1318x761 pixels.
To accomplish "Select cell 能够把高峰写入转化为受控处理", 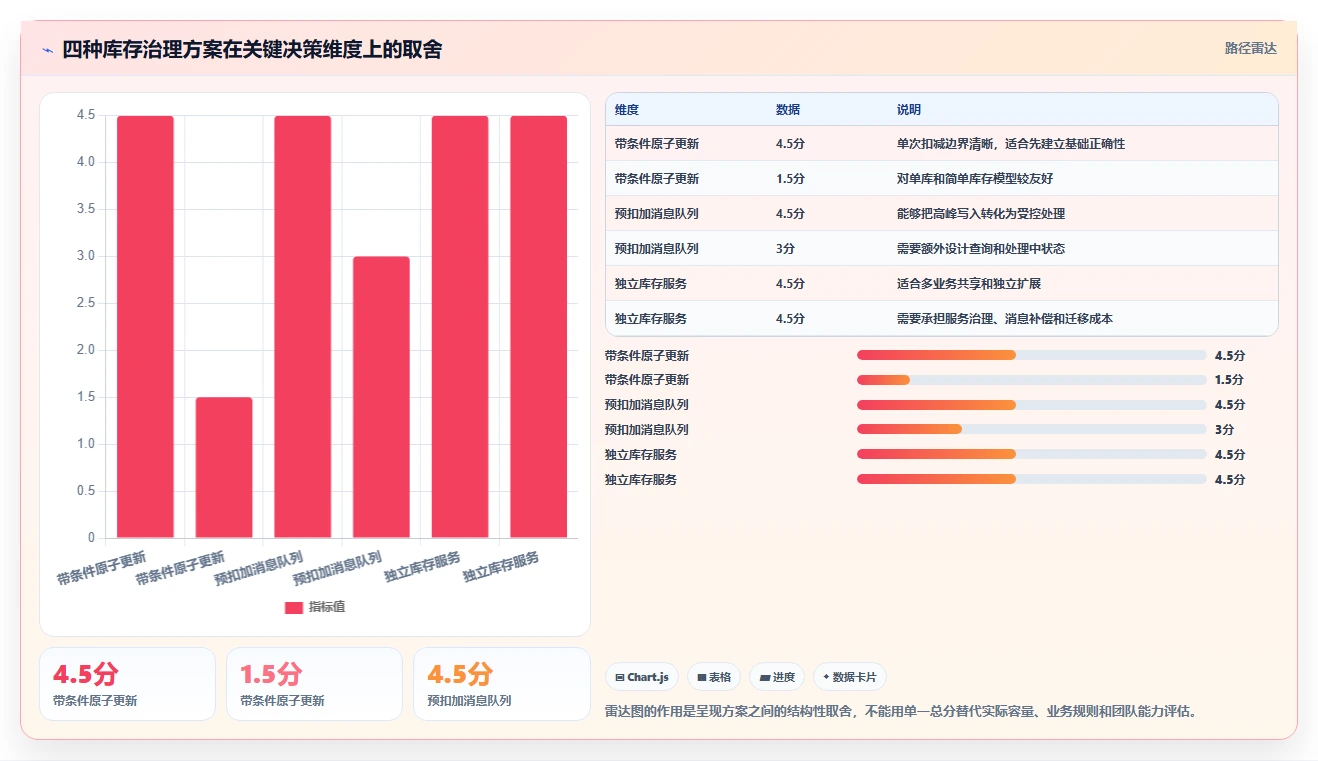I will [981, 214].
